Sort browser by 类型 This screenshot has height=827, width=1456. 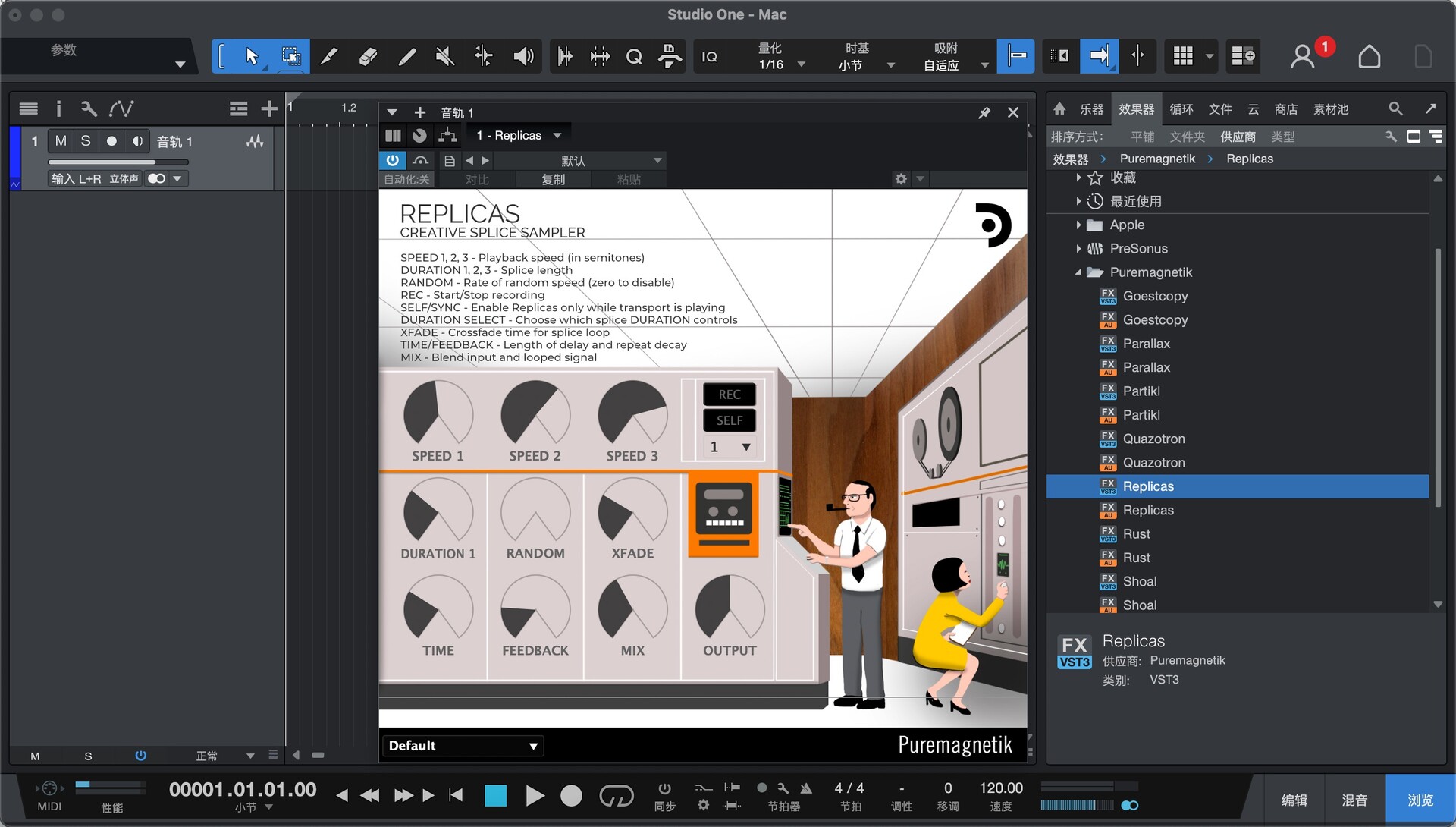point(1282,137)
